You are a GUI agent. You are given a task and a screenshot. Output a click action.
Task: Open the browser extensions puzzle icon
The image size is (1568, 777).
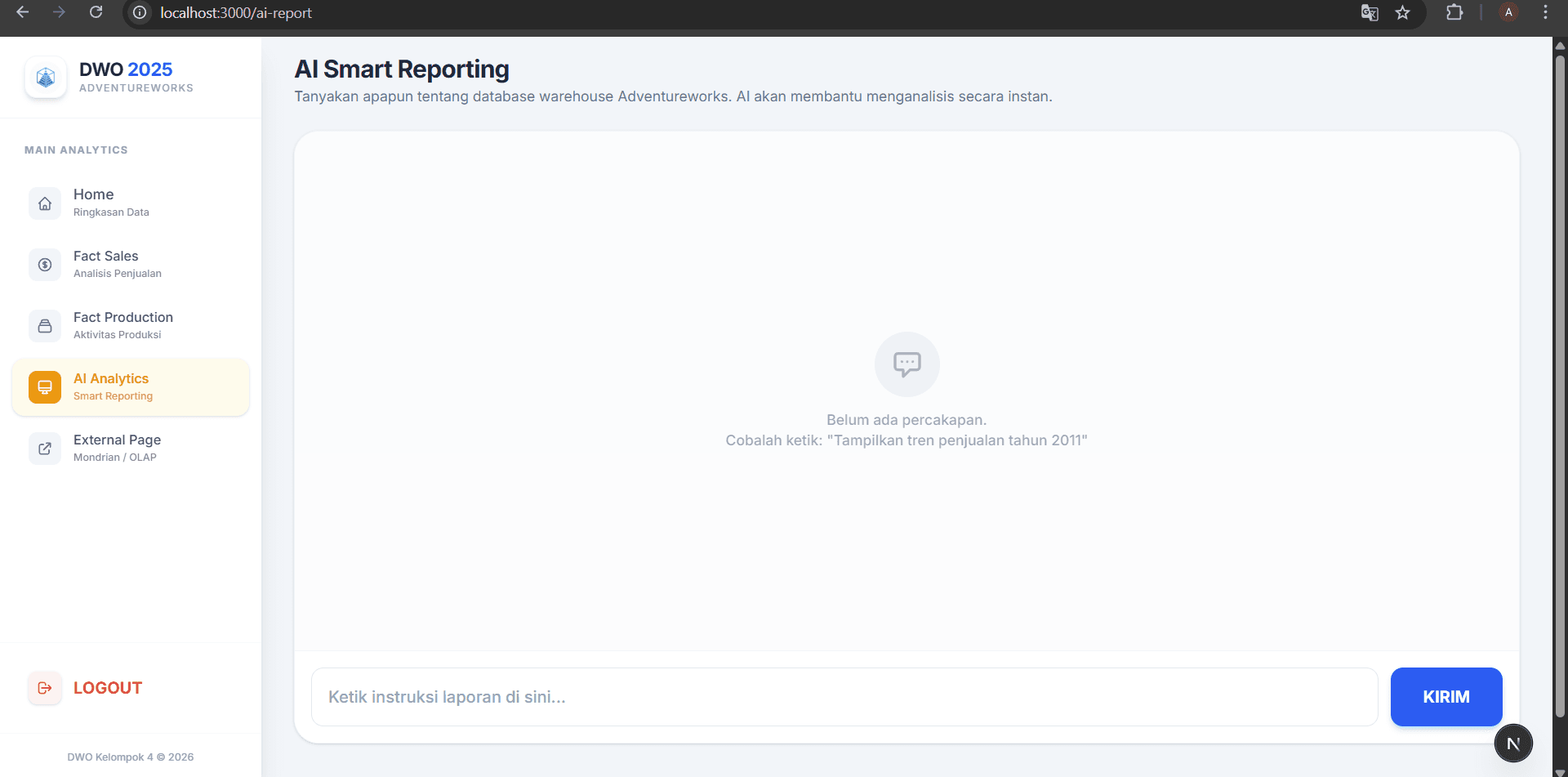pos(1454,12)
